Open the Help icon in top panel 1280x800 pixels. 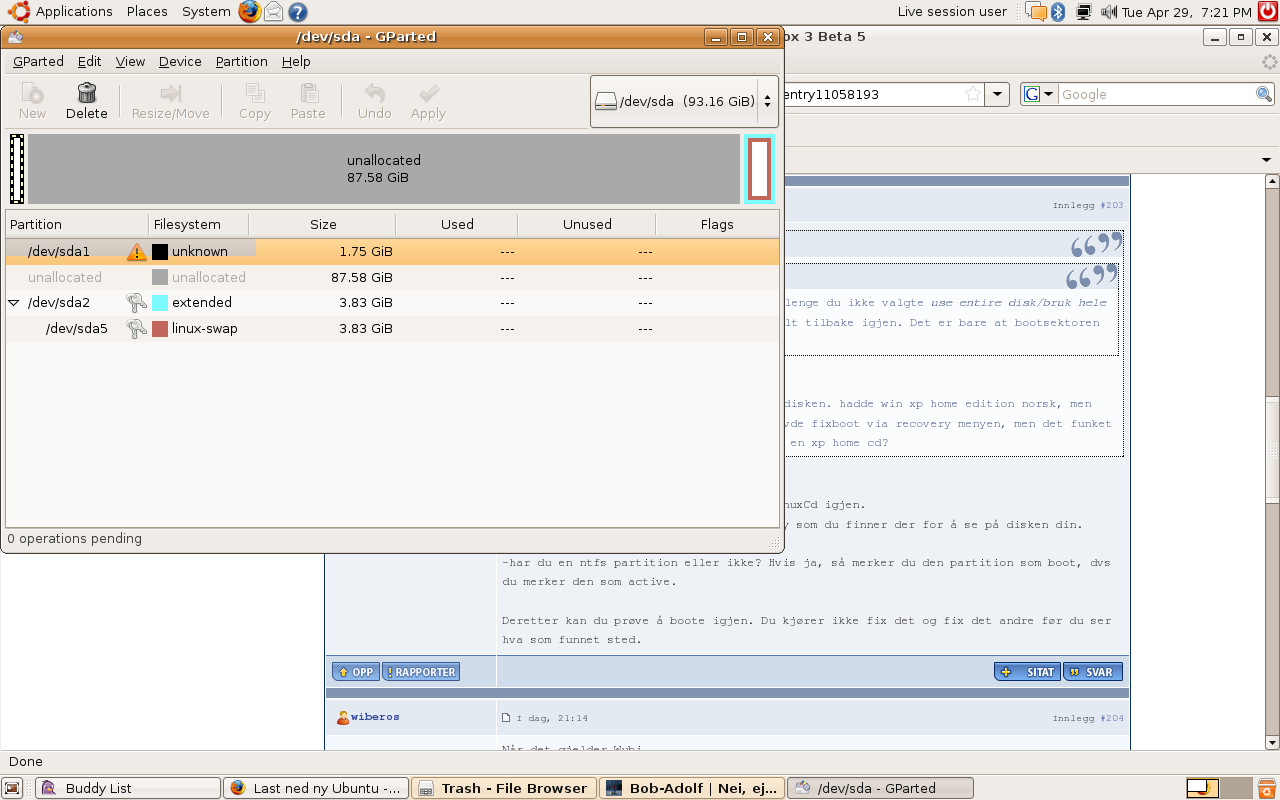coord(297,12)
